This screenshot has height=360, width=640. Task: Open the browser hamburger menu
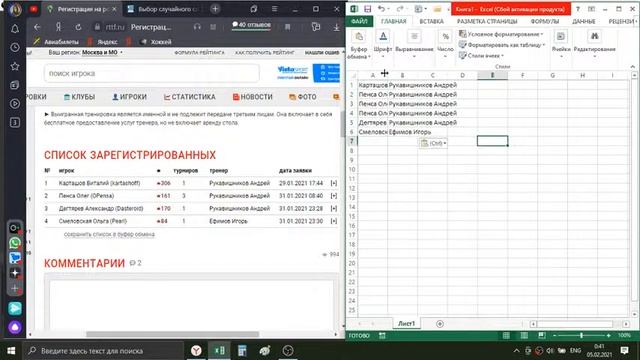[x=274, y=9]
